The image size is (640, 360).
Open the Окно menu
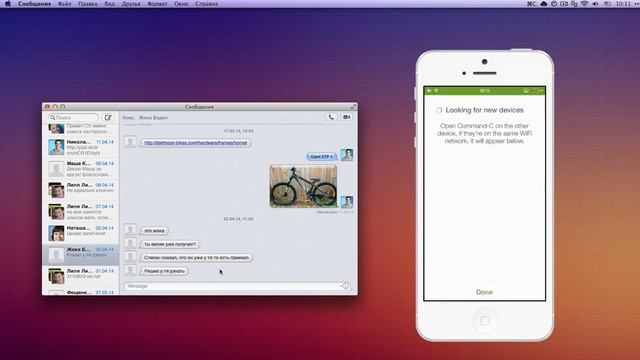[x=181, y=4]
